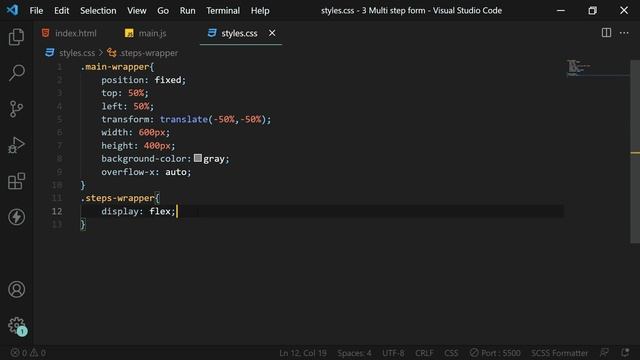The image size is (640, 360).
Task: Click the position: fixed declaration
Action: (143, 80)
